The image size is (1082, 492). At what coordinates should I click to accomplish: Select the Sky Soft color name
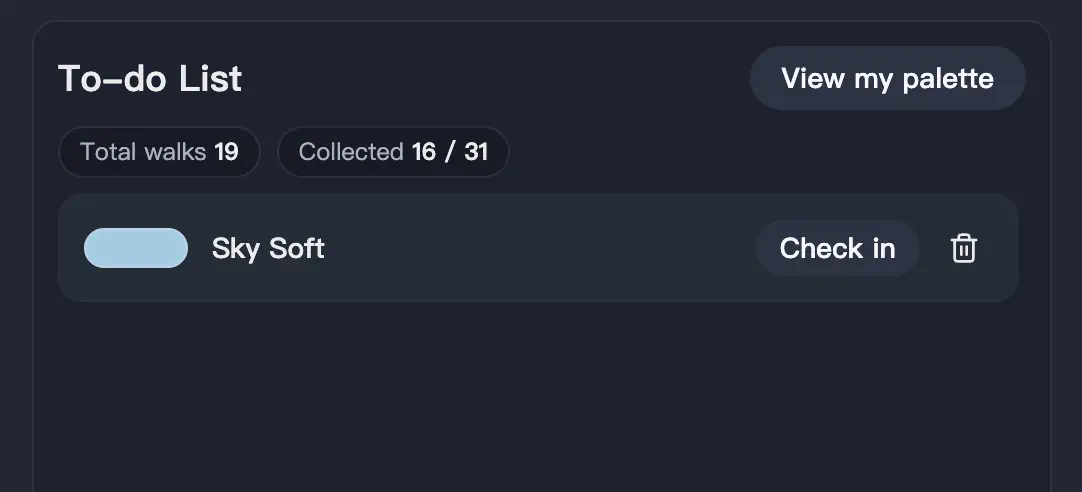click(268, 248)
